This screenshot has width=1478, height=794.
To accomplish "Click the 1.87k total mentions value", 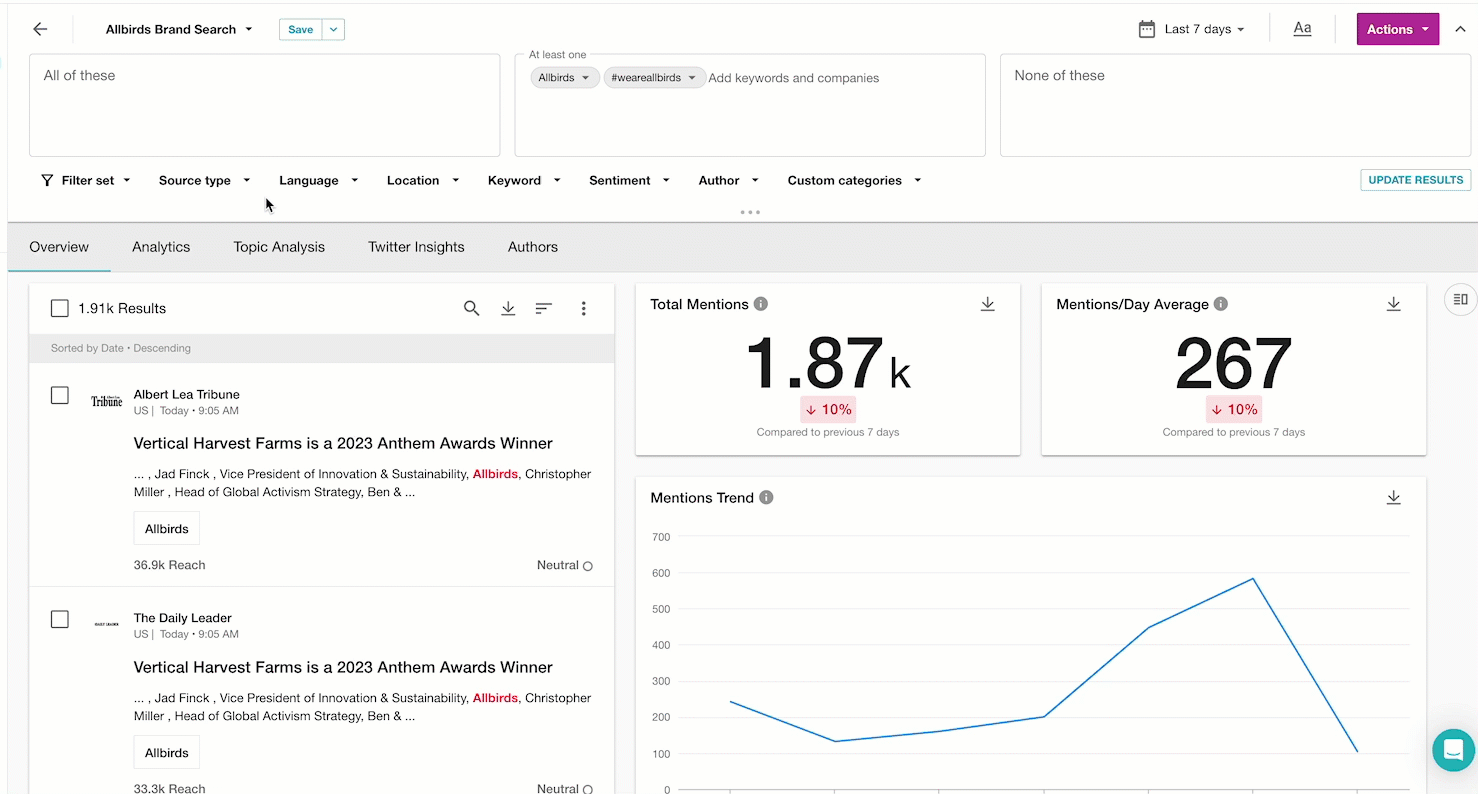I will pos(828,363).
